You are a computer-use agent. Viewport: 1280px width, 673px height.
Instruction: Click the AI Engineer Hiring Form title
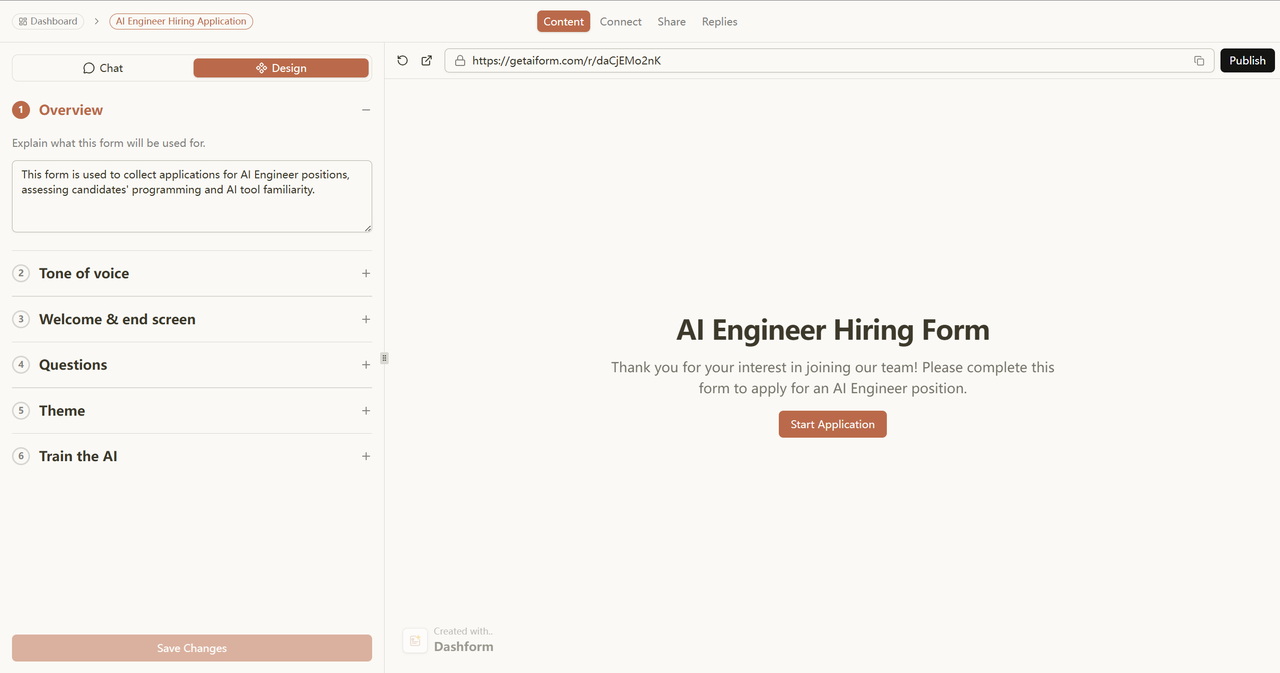[833, 330]
